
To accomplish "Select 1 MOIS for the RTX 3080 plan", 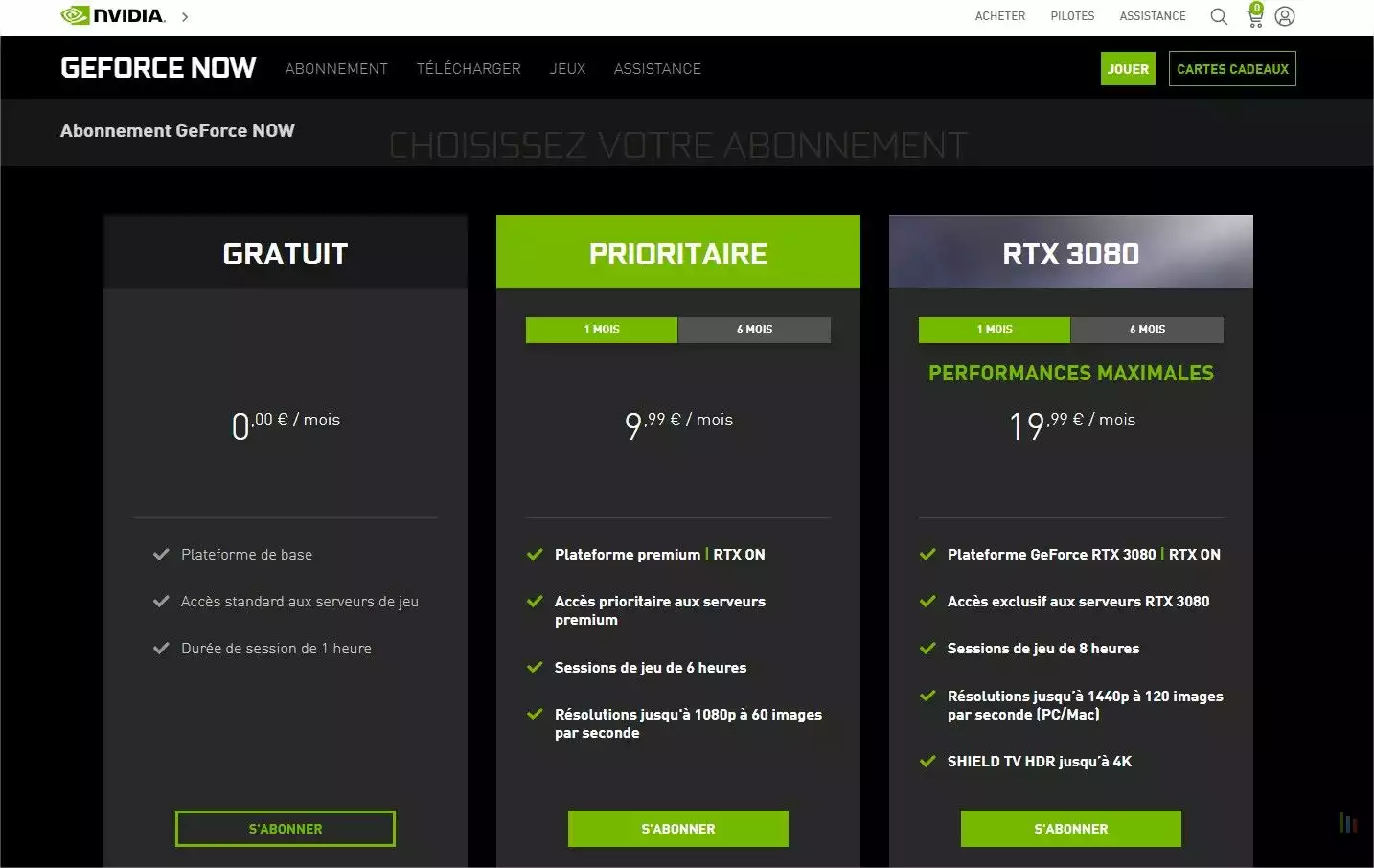I will pyautogui.click(x=995, y=330).
